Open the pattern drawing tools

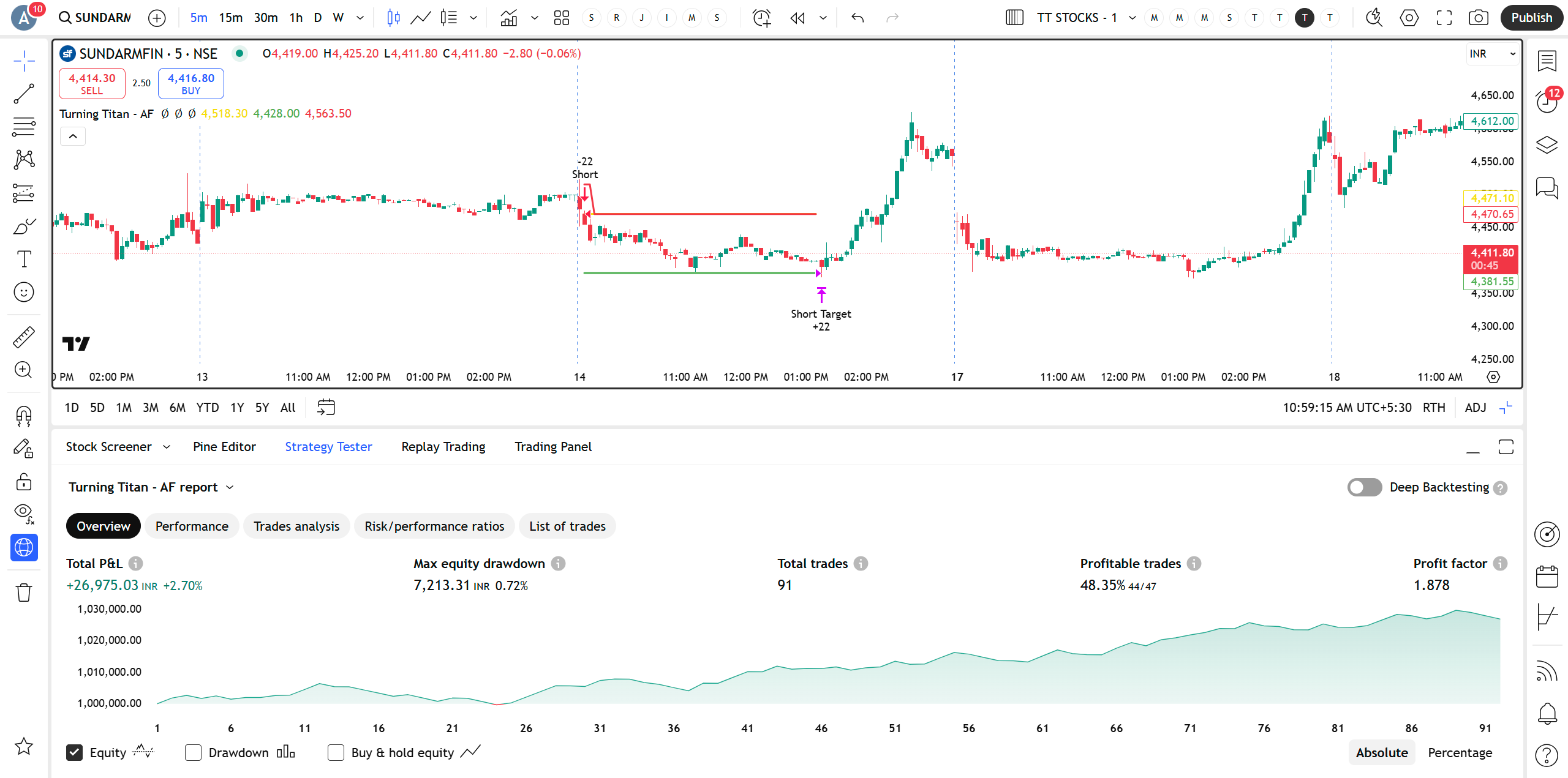point(24,160)
